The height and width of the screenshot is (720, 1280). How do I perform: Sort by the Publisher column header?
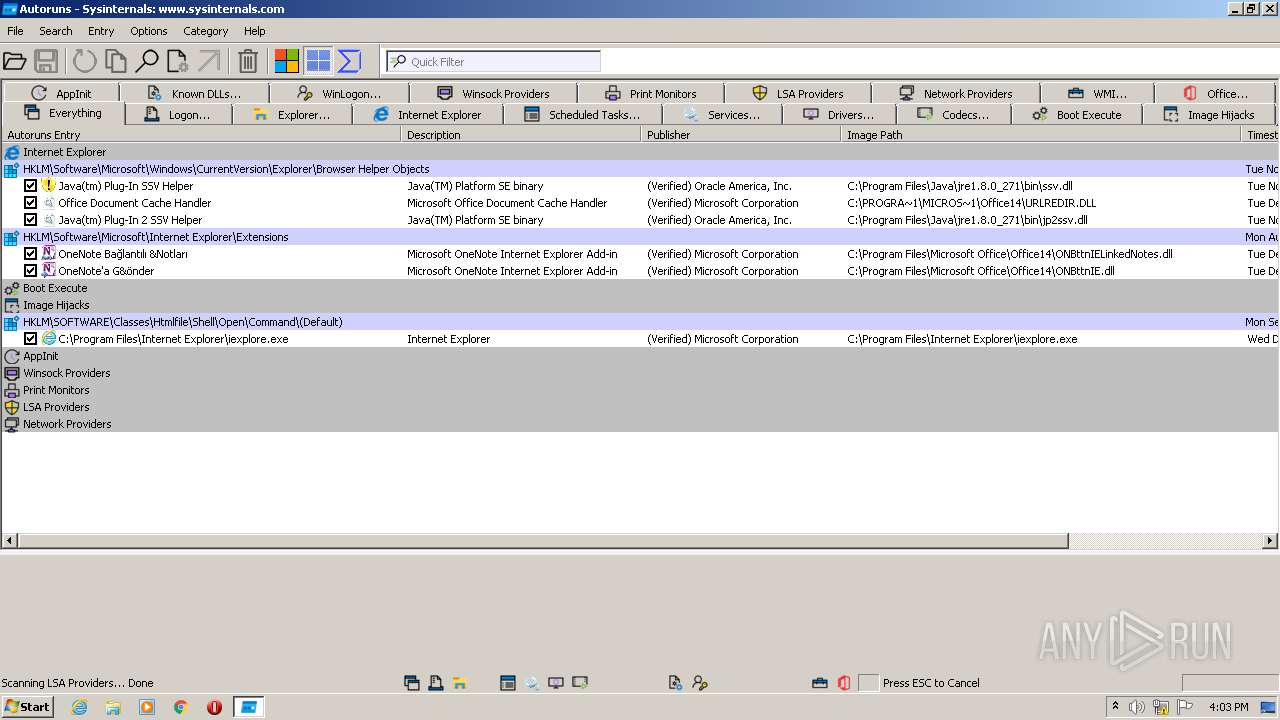coord(740,135)
